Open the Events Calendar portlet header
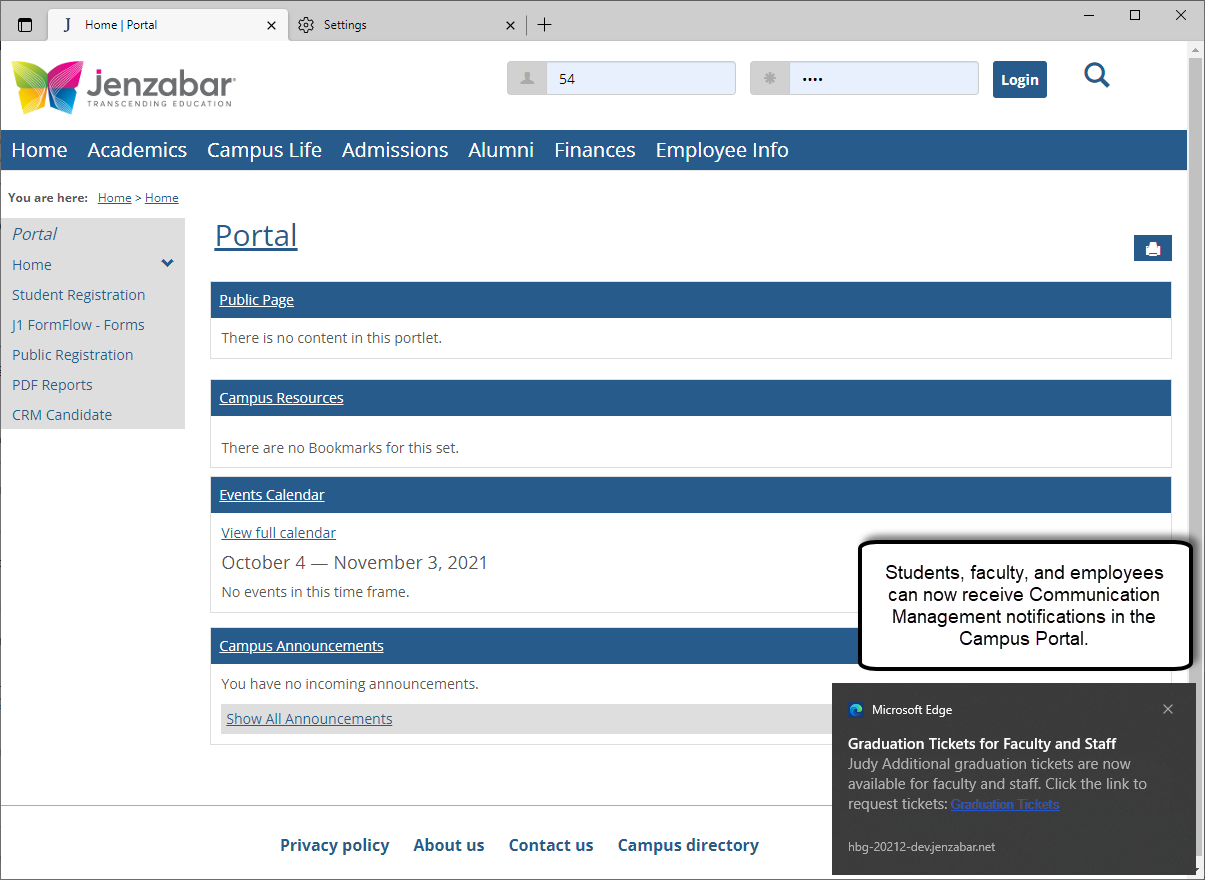The height and width of the screenshot is (880, 1205). pos(272,495)
